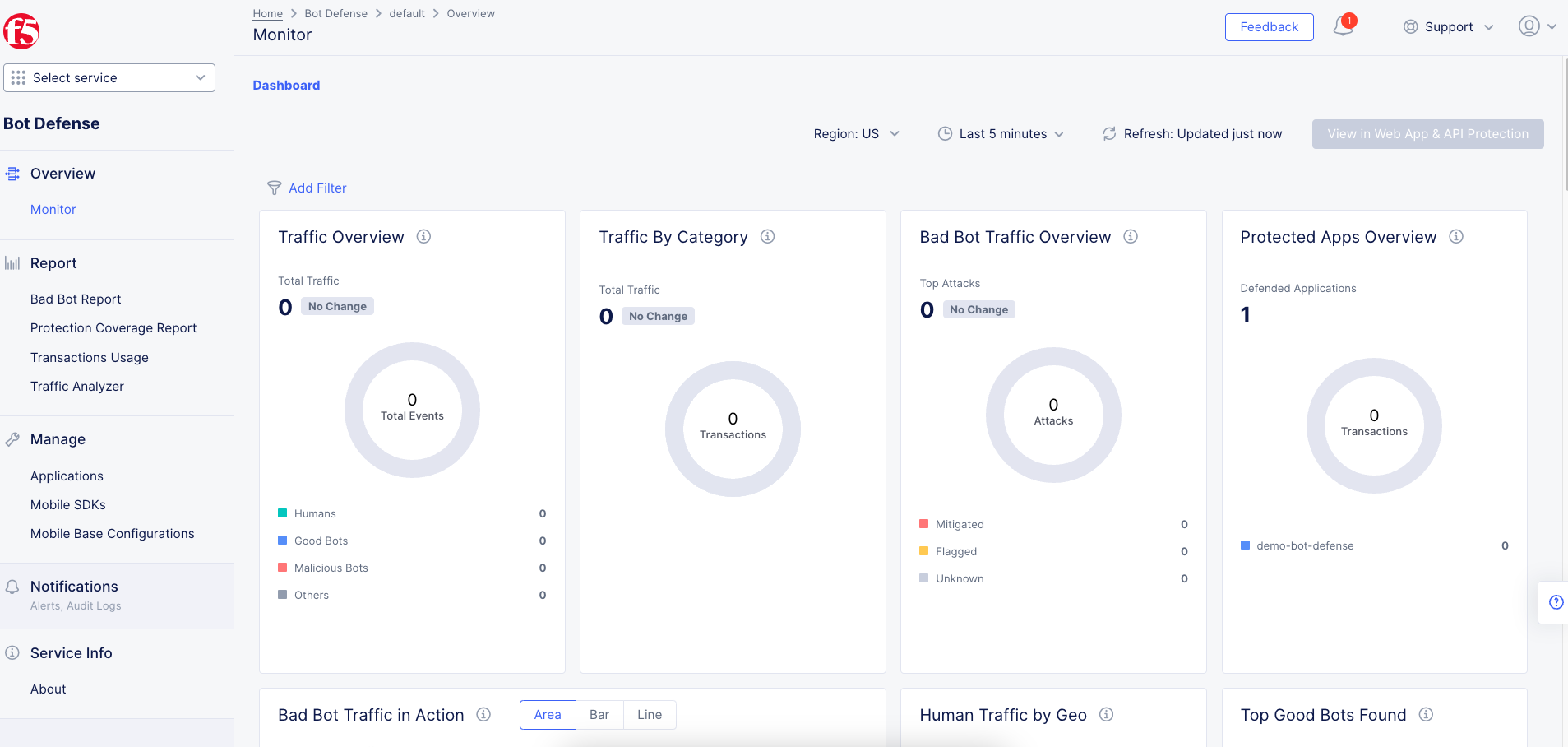1568x747 pixels.
Task: Open the notification bell with red badge
Action: [1341, 26]
